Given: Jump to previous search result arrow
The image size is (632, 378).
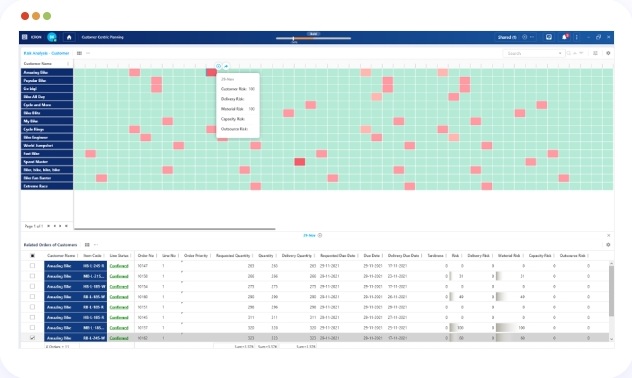Looking at the screenshot, I should (x=575, y=53).
